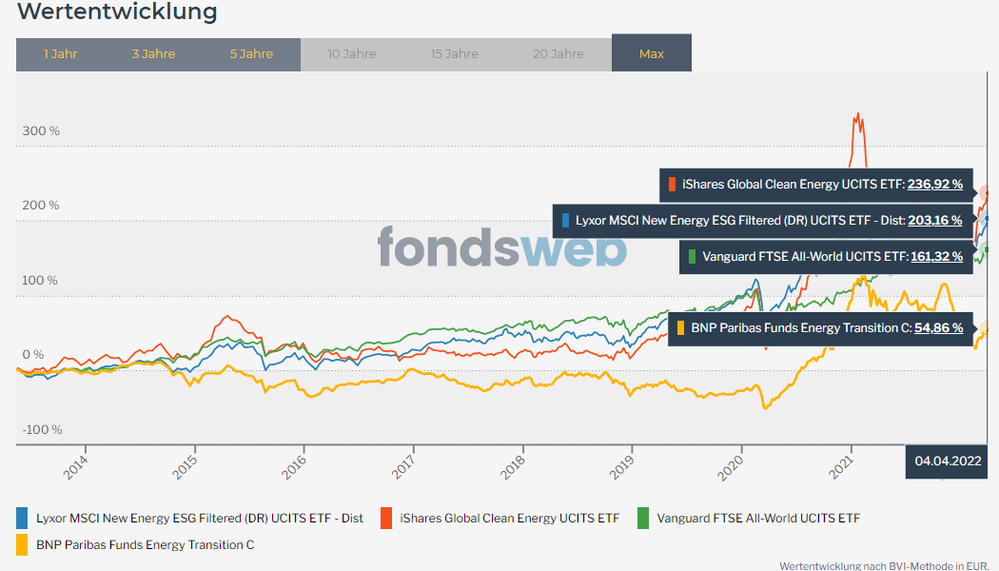Click the Lyxor 203,16 % tooltip value
The height and width of the screenshot is (571, 999).
click(x=935, y=220)
